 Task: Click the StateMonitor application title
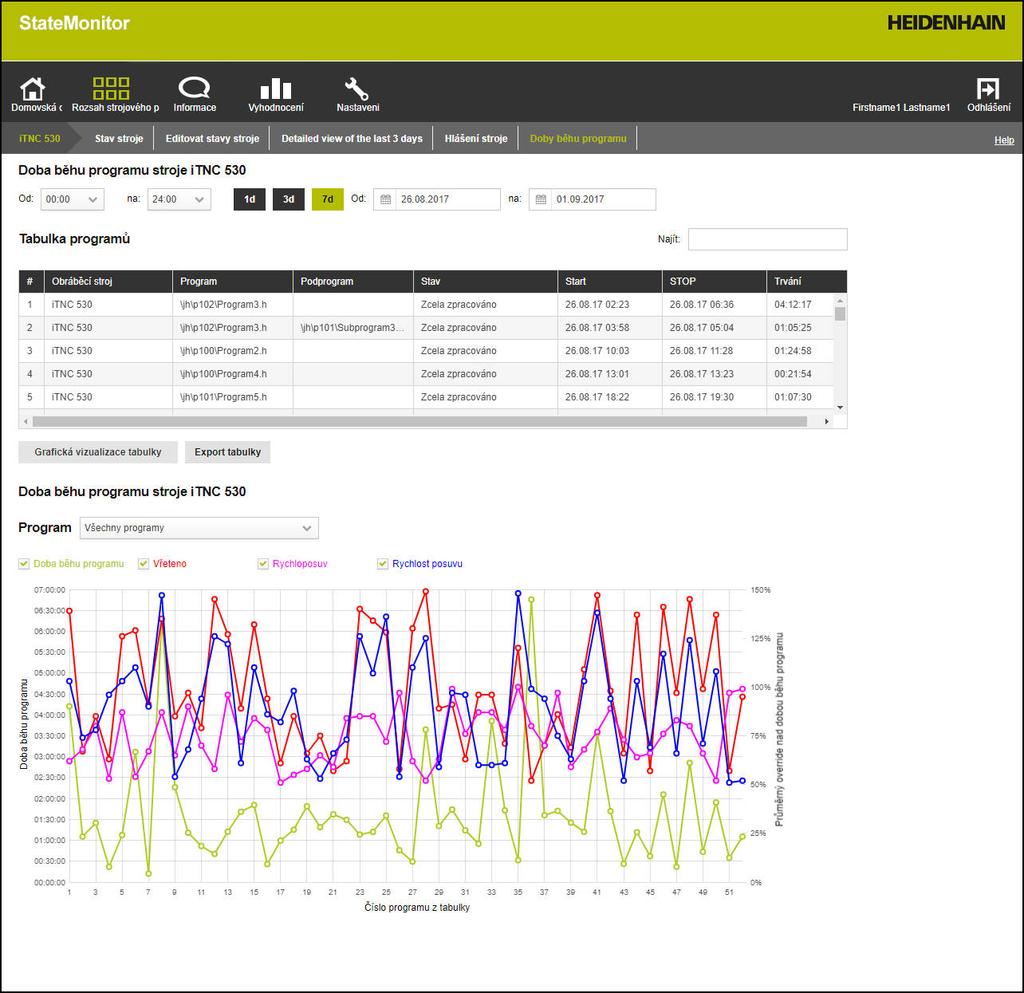(74, 24)
